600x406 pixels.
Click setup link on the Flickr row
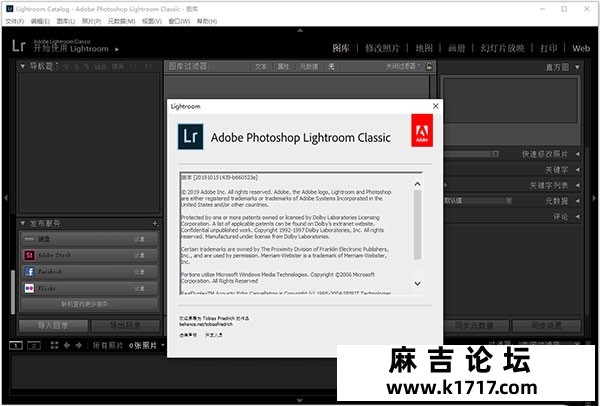(139, 288)
